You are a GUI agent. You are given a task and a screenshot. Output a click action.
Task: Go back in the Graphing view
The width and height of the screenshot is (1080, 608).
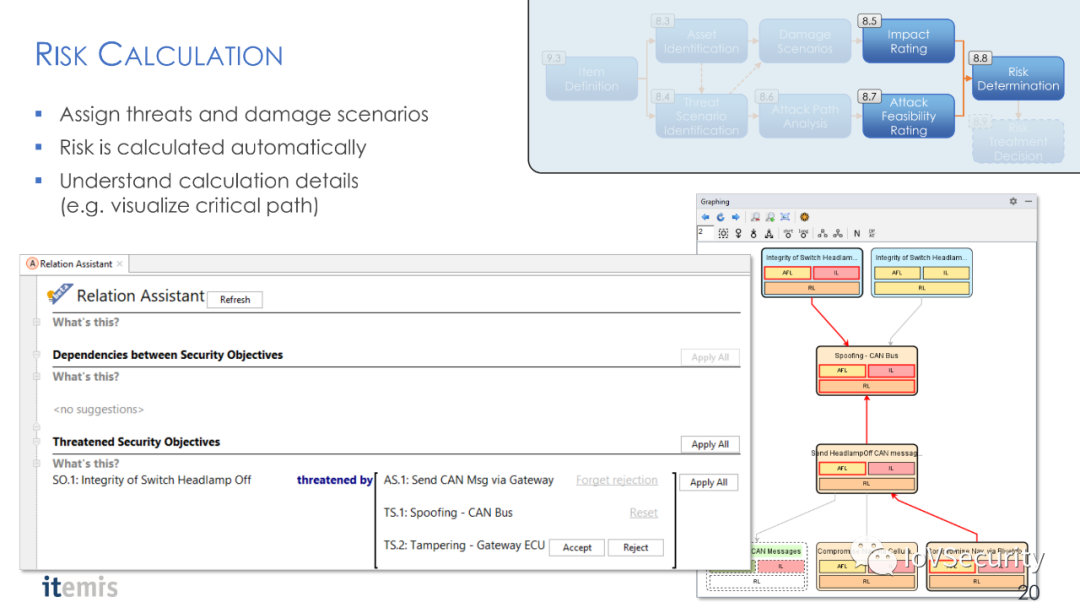tap(705, 217)
